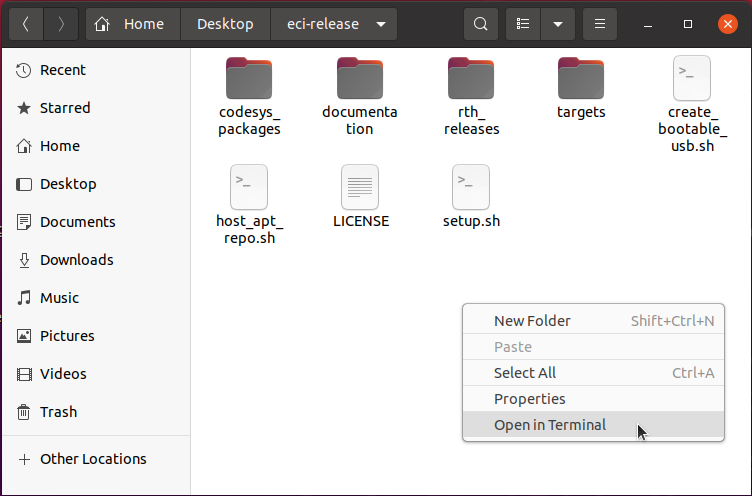
Task: Select the LICENSE text file
Action: 360,197
